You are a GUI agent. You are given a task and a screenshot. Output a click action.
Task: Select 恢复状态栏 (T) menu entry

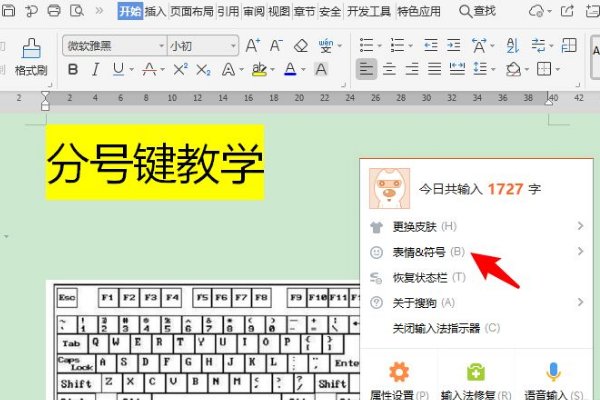pos(477,278)
